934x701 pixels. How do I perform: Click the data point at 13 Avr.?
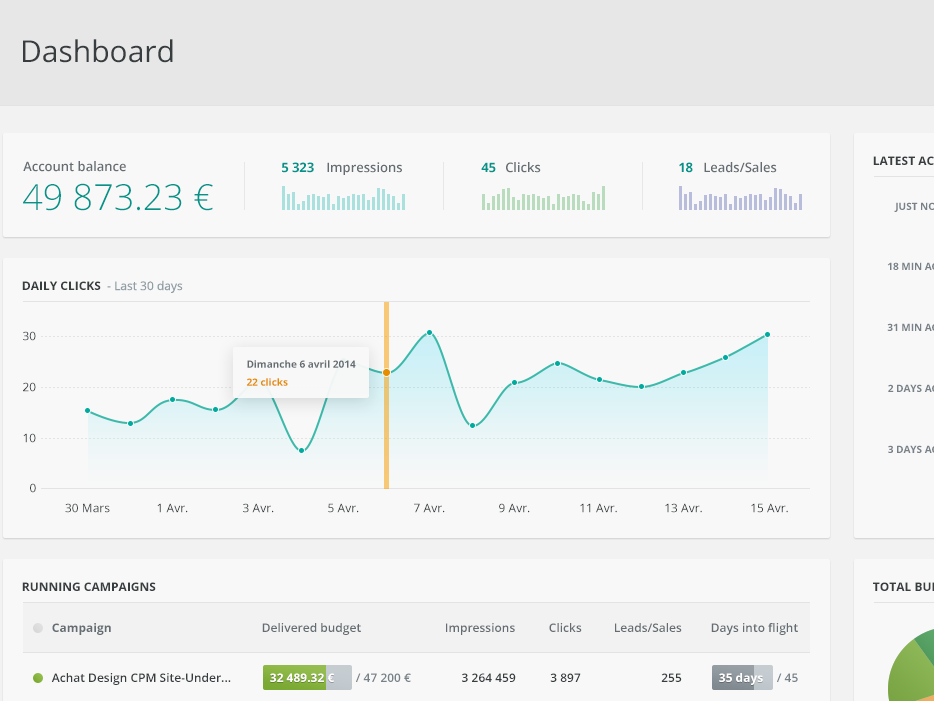click(684, 372)
